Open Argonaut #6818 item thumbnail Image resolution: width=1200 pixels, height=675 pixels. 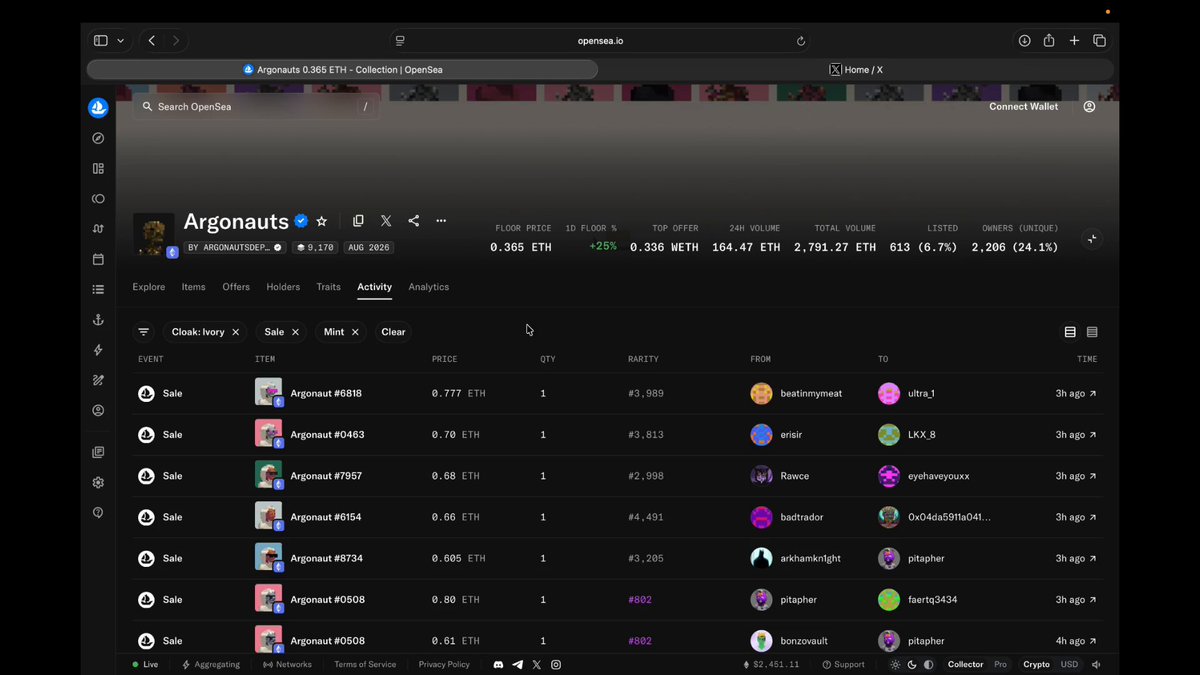tap(268, 392)
